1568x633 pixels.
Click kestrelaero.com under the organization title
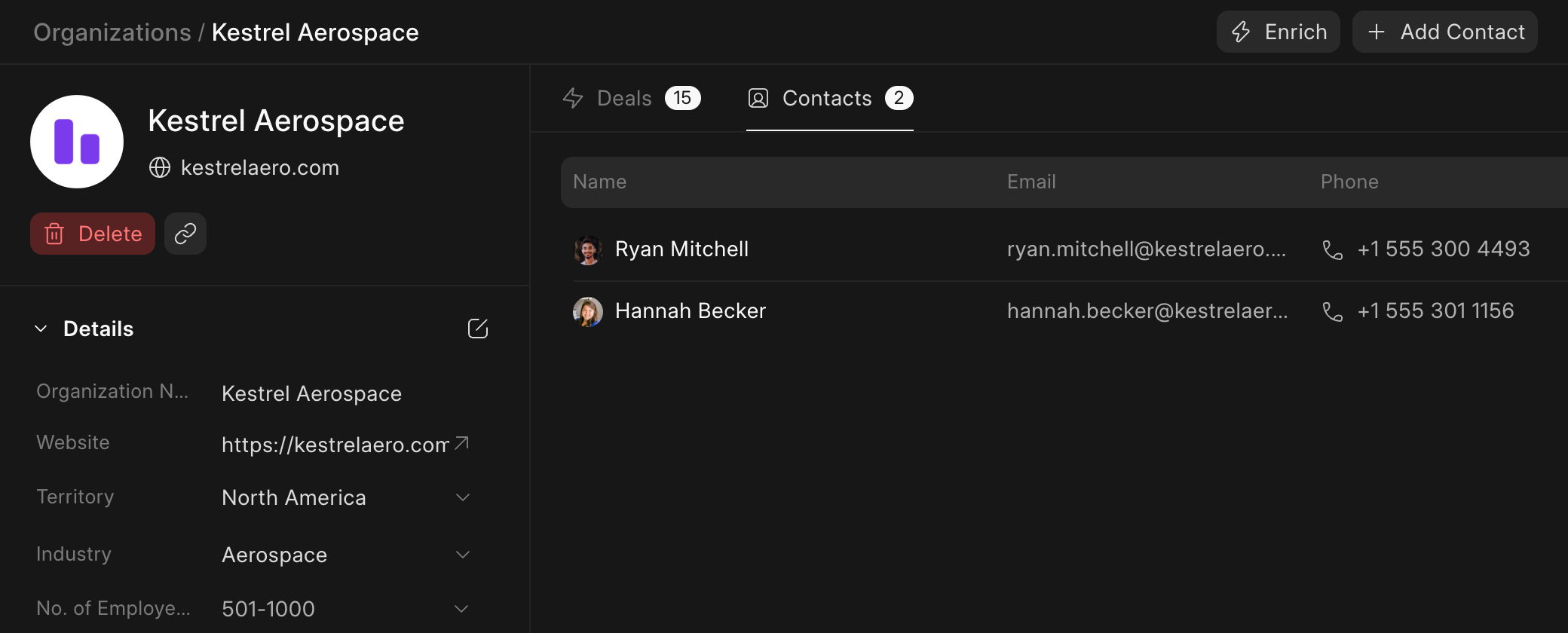pyautogui.click(x=260, y=167)
